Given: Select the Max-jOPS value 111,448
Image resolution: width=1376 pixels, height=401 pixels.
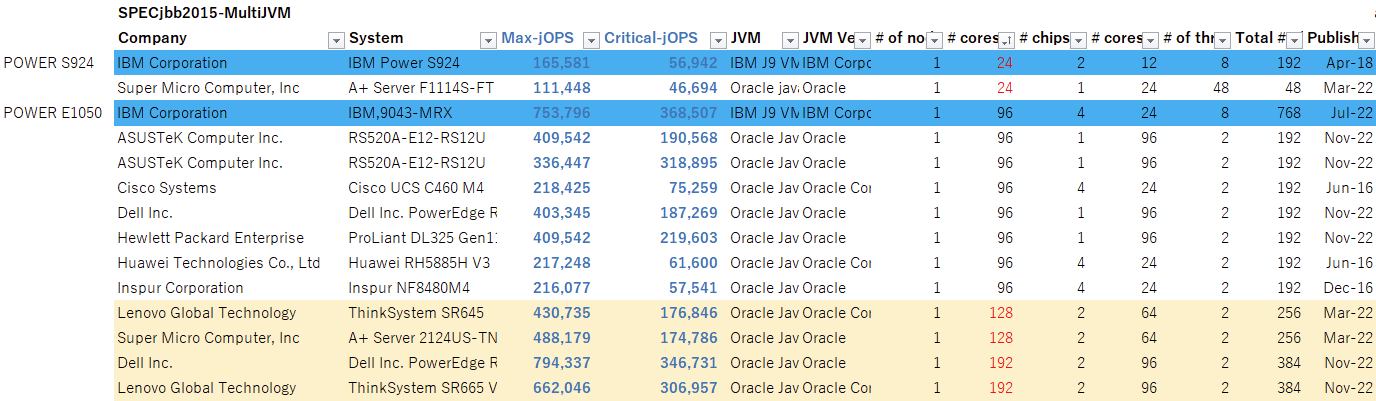Looking at the screenshot, I should click(561, 88).
